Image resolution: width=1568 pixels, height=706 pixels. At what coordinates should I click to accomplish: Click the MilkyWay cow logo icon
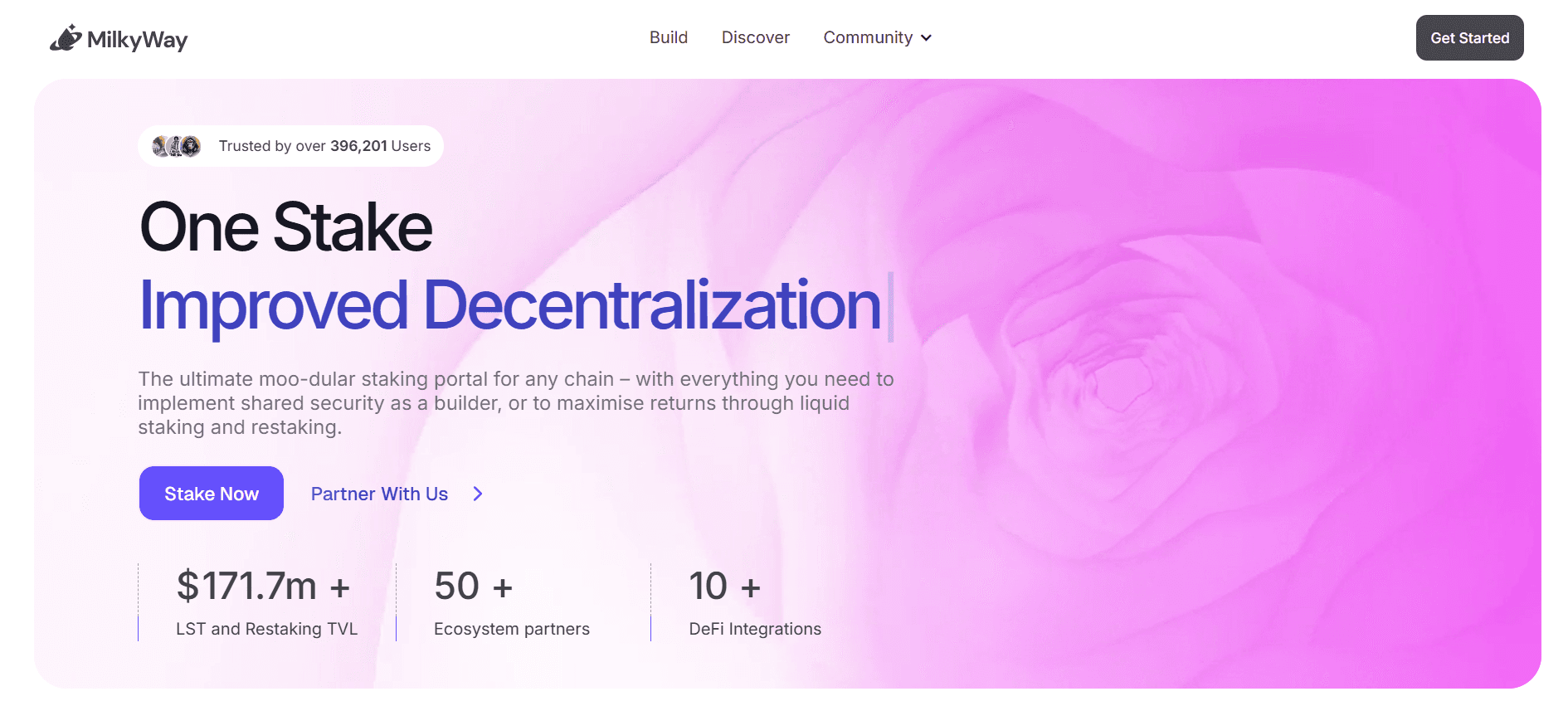(66, 38)
